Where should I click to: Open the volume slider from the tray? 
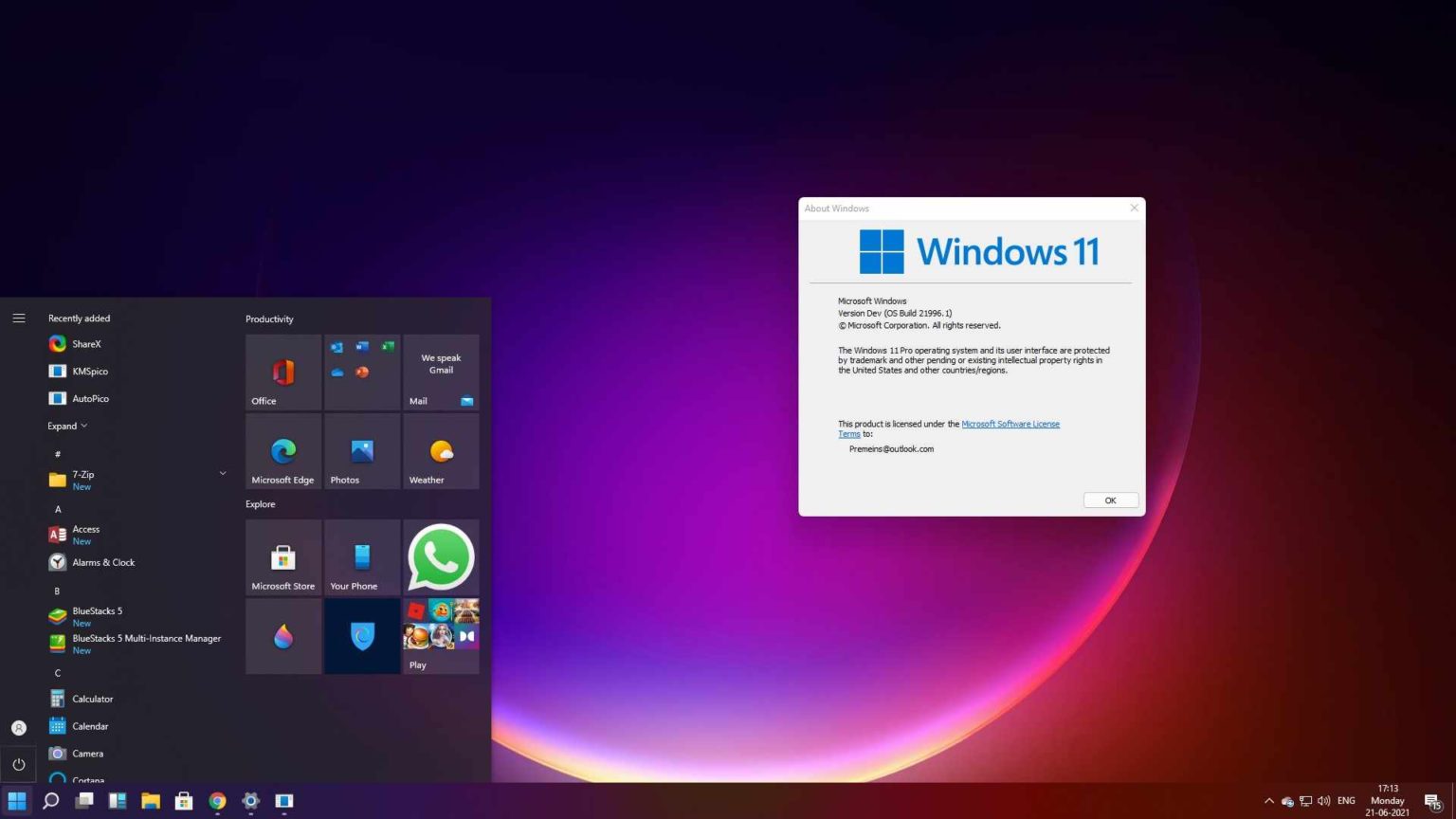1323,801
